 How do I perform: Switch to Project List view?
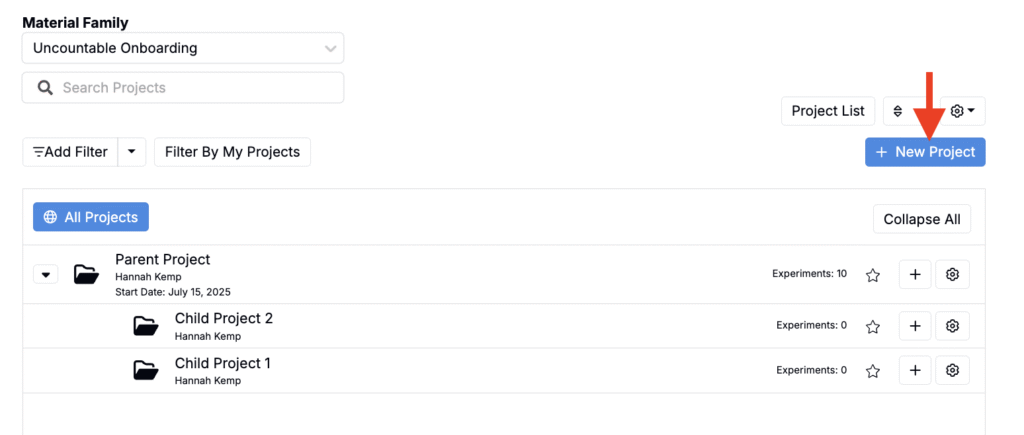point(828,111)
